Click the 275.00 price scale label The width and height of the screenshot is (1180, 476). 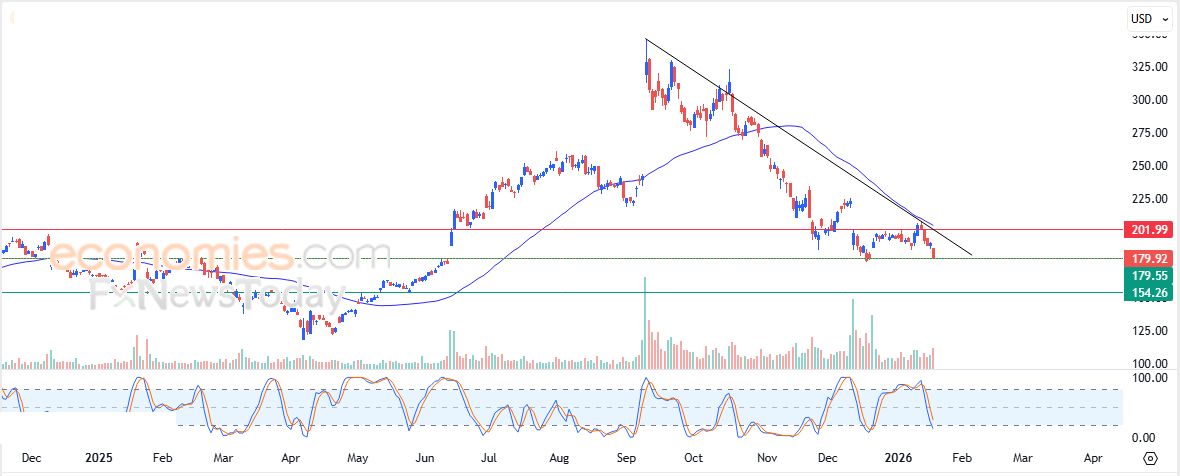1148,133
